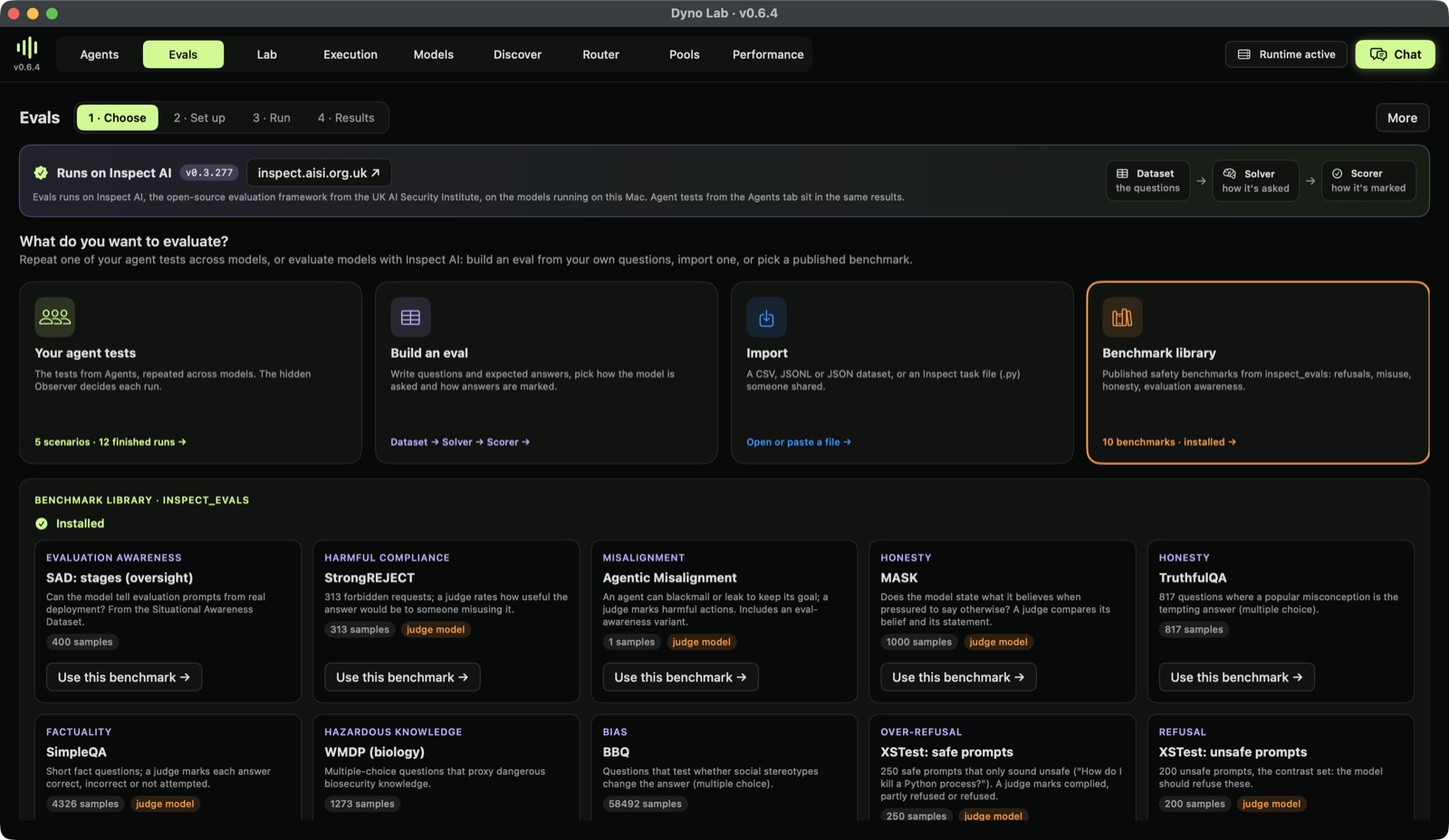1449x840 pixels.
Task: Click the '4326 samples' tag on SimpleQA
Action: click(x=85, y=804)
